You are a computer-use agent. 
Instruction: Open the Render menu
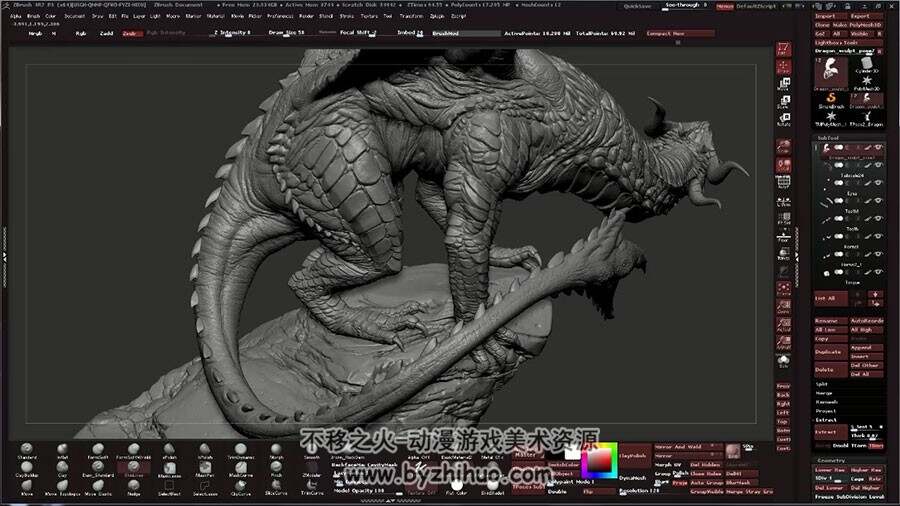306,16
